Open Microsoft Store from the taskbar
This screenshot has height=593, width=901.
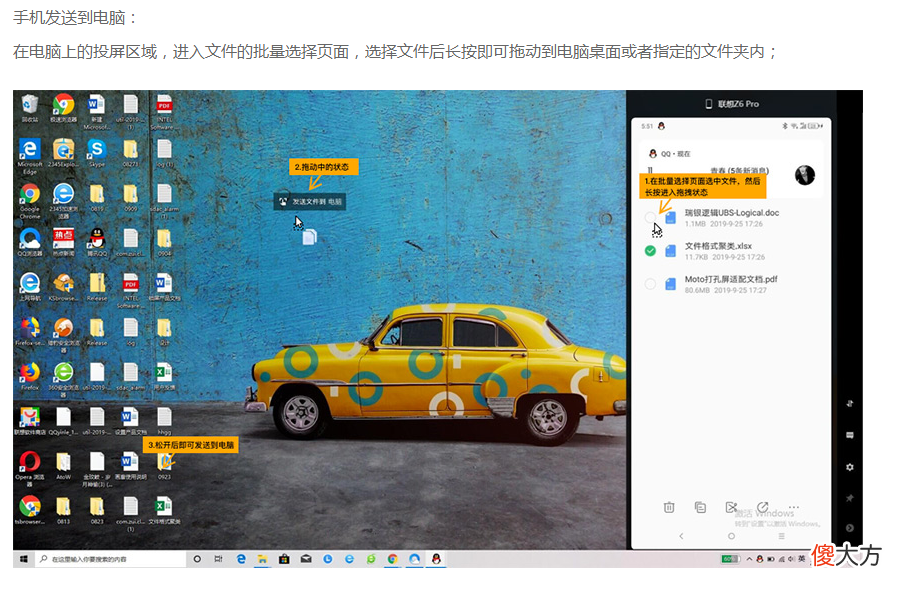coord(284,559)
